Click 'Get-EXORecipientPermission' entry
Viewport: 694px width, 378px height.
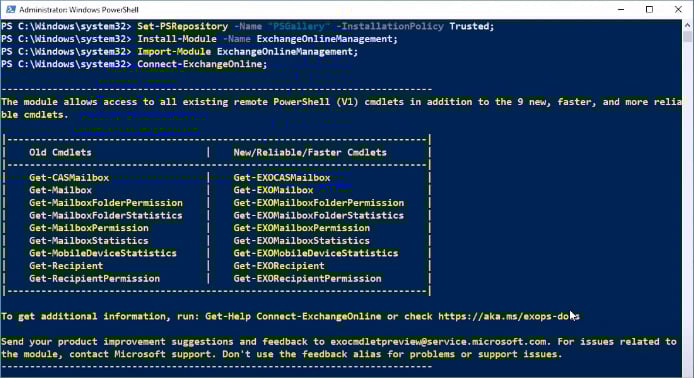pyautogui.click(x=307, y=278)
